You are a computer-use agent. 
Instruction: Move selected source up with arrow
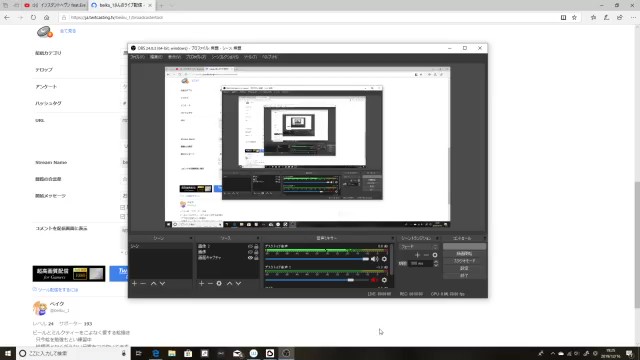pyautogui.click(x=229, y=283)
